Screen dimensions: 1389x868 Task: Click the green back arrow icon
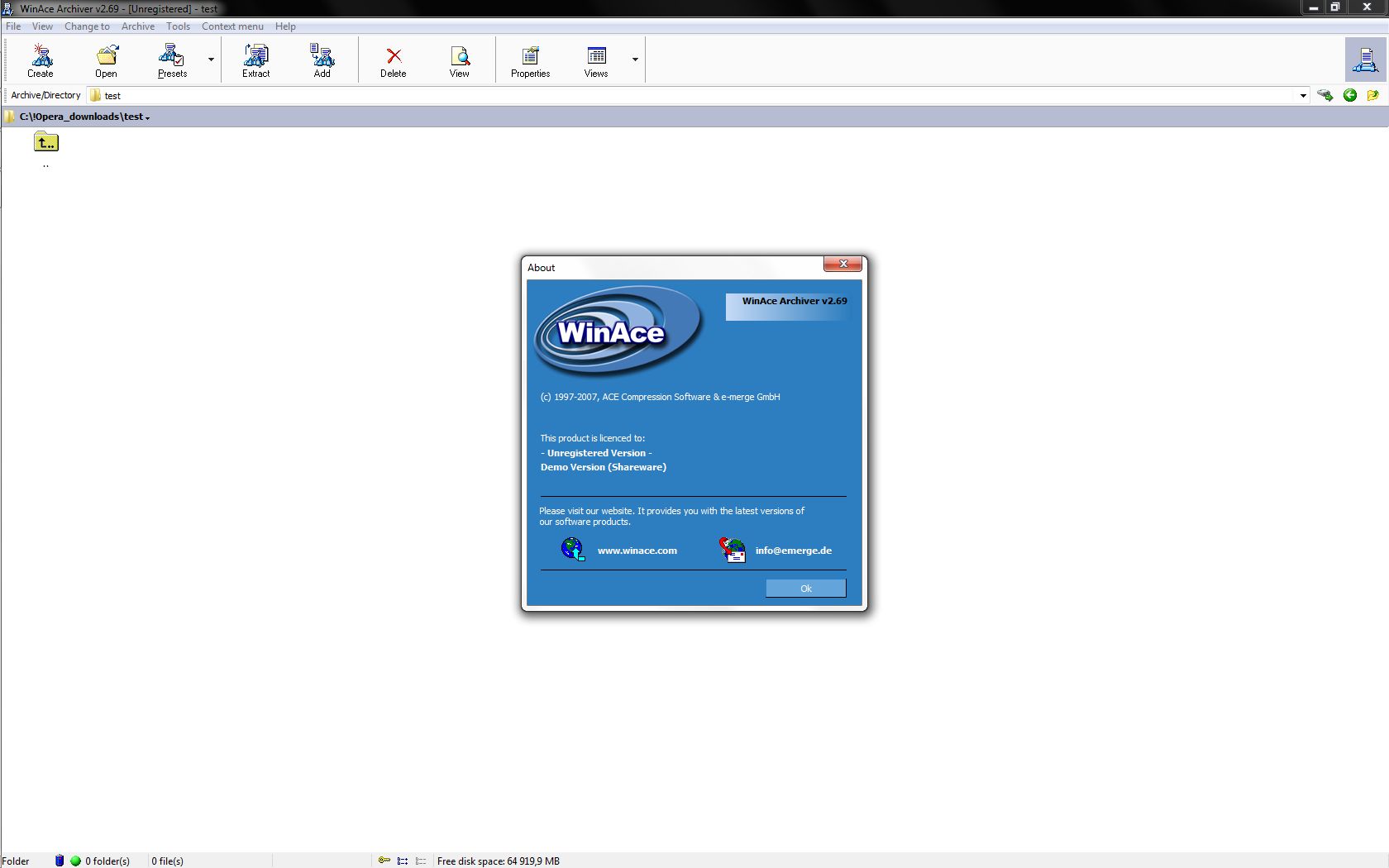point(1349,95)
